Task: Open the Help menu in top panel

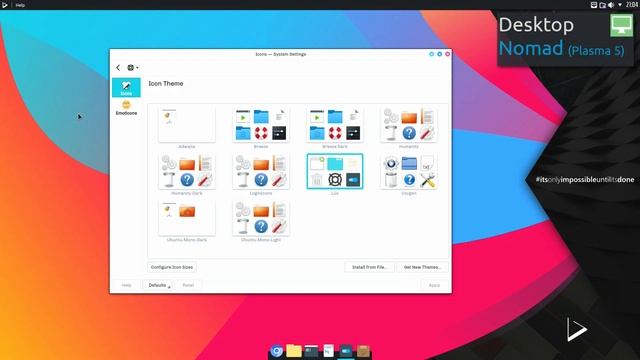Action: [x=20, y=5]
